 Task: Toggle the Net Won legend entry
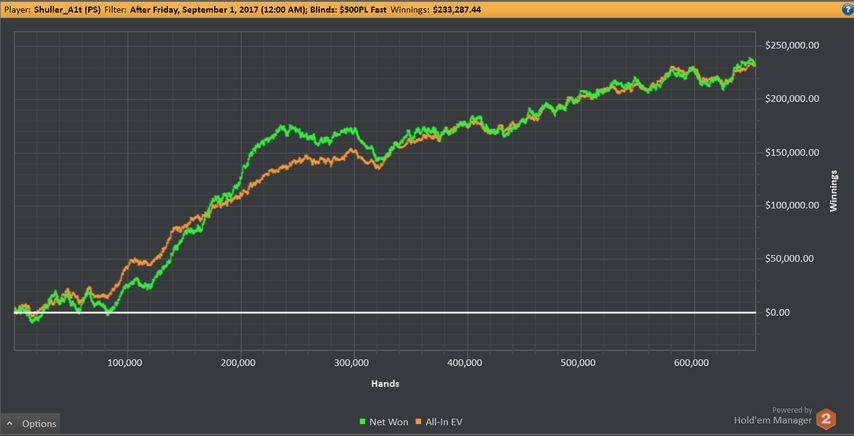(x=384, y=422)
